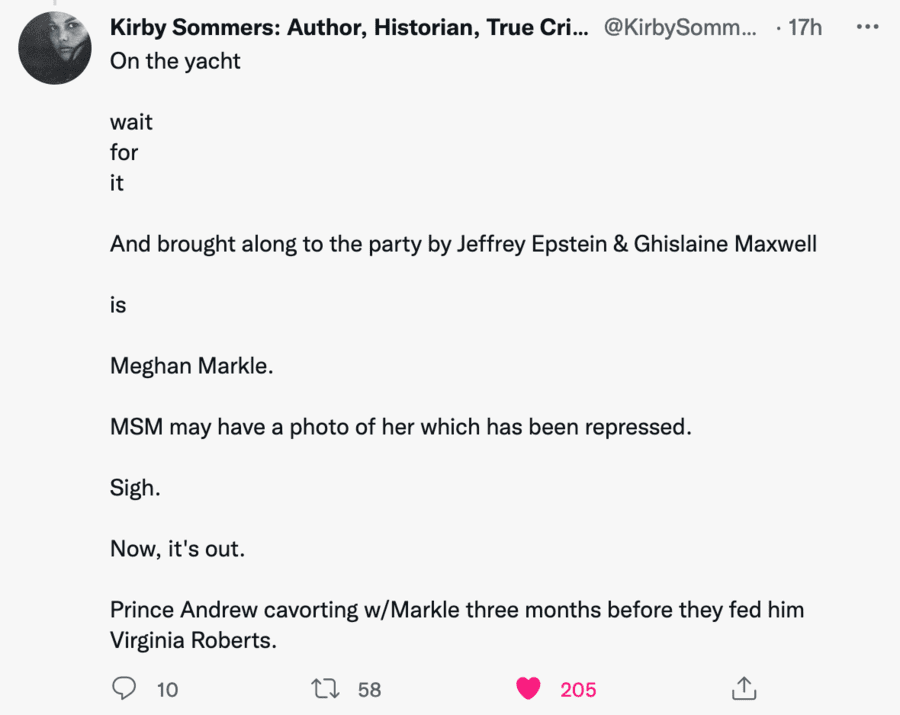This screenshot has height=715, width=900.
Task: Click the "MSM may have a photo" sentence
Action: tap(400, 427)
